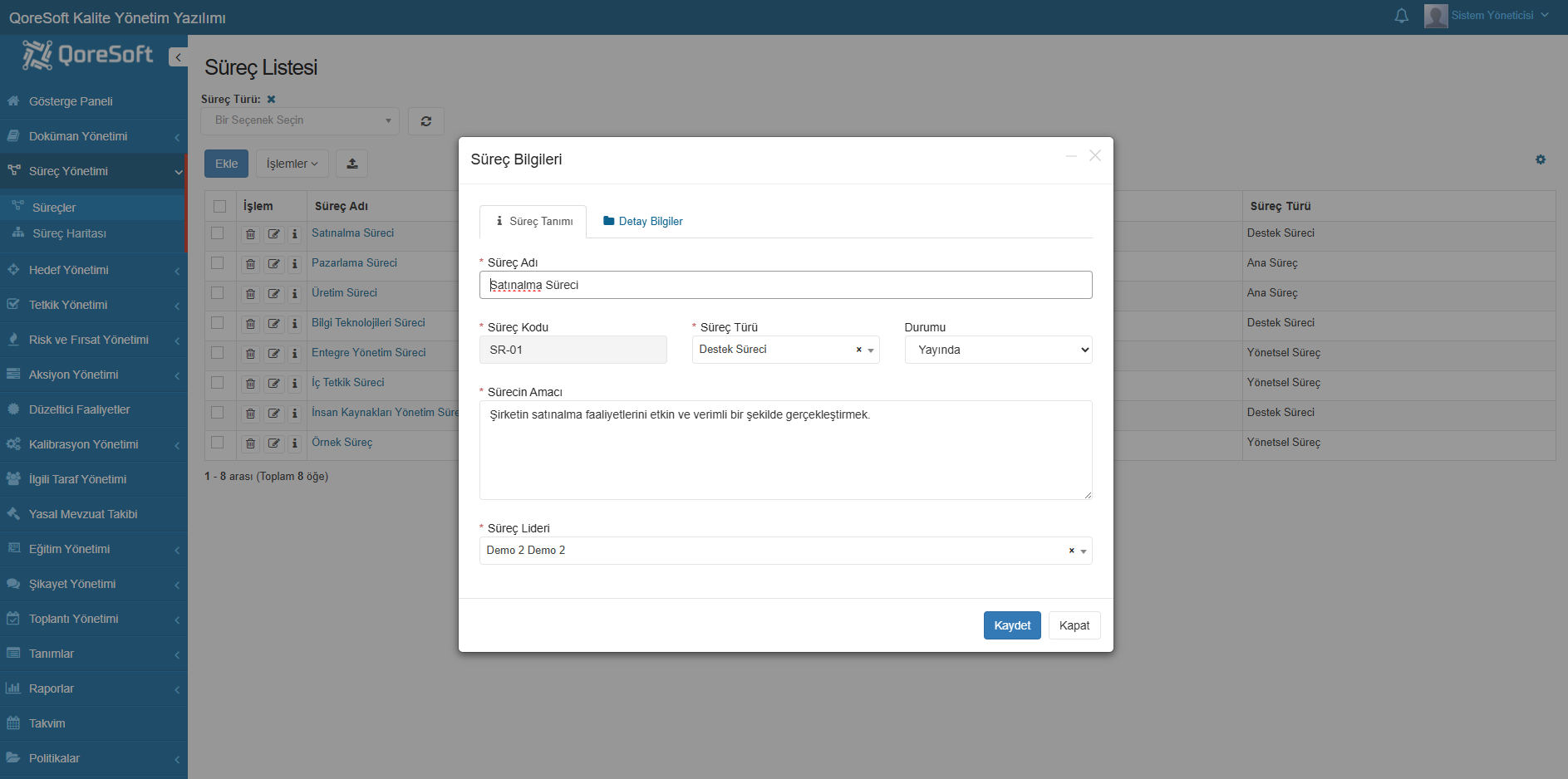The width and height of the screenshot is (1568, 779).
Task: Click edit icon for Üretim Süreci row
Action: tap(273, 294)
